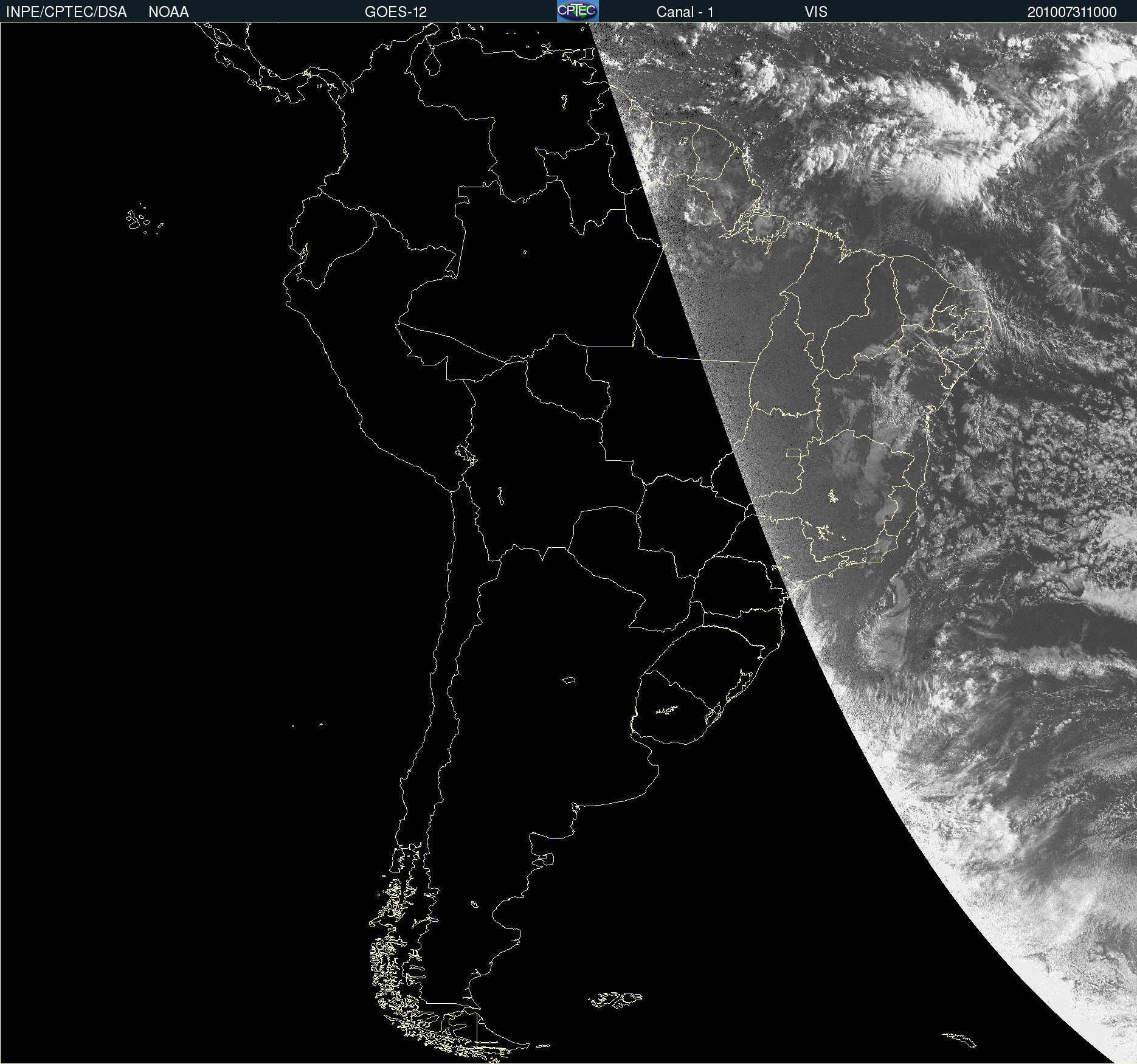Viewport: 1137px width, 1064px height.
Task: Click the CPTEC logo in the header
Action: coord(578,11)
